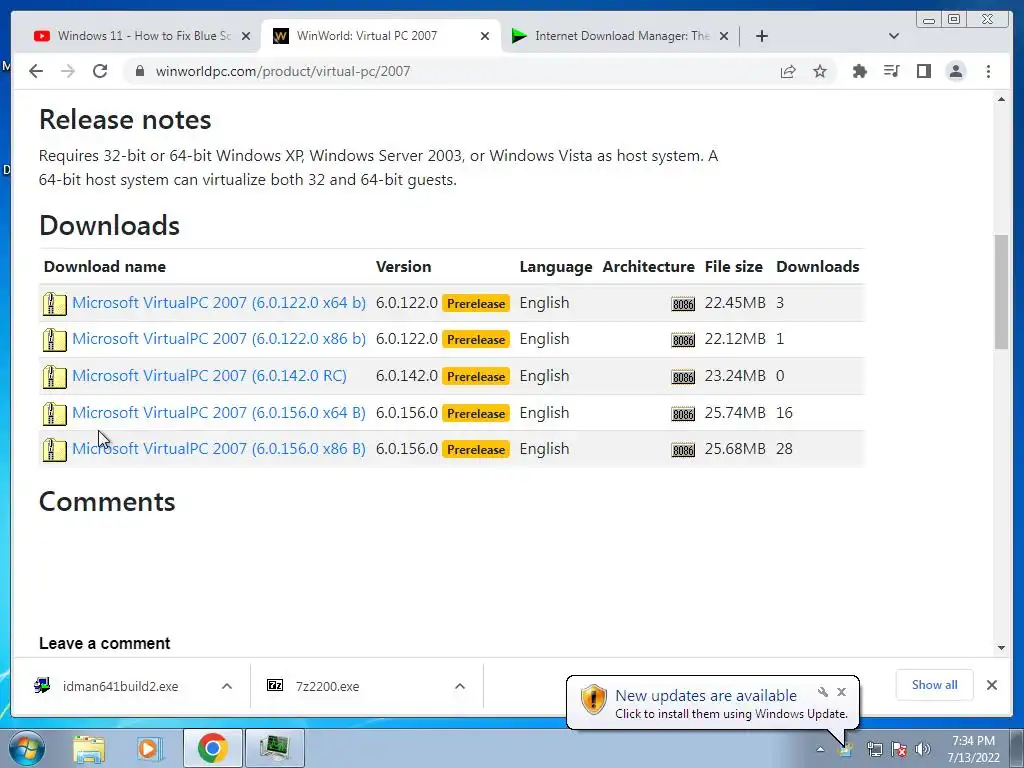Click the Downloads column header

[x=818, y=266]
